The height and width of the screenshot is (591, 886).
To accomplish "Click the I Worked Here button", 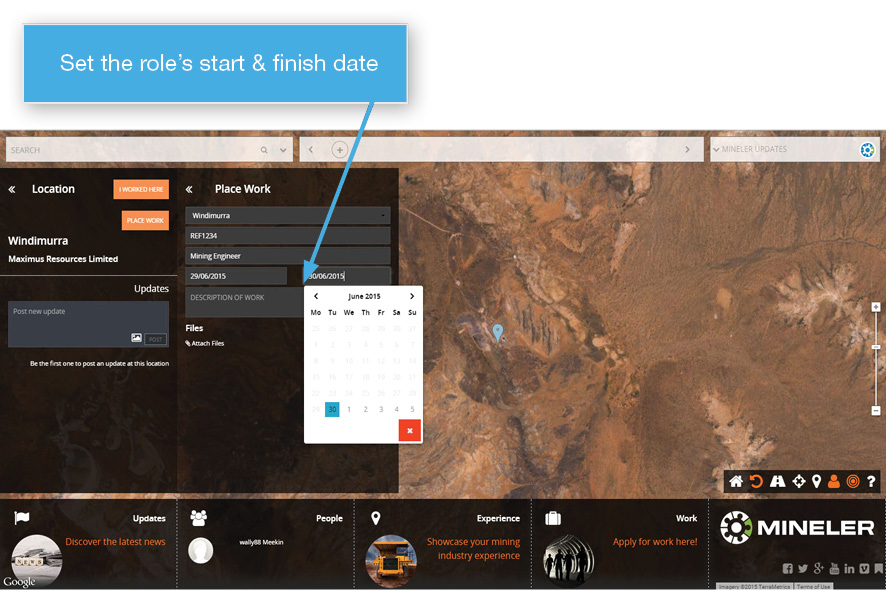I will click(x=141, y=189).
